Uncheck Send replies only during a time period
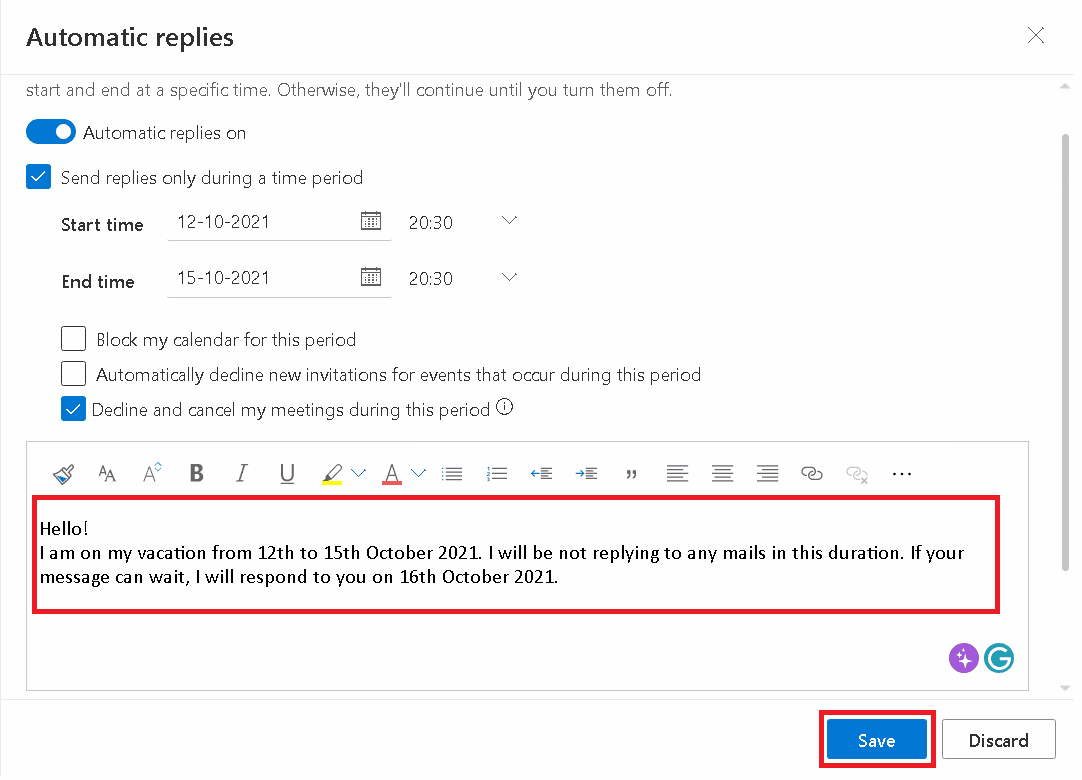 (x=39, y=178)
